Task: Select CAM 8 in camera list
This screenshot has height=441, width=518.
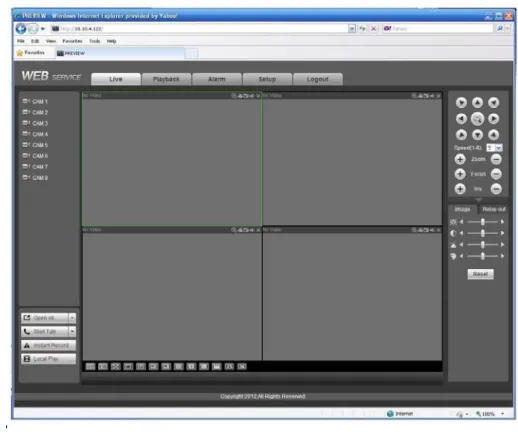Action: point(35,178)
